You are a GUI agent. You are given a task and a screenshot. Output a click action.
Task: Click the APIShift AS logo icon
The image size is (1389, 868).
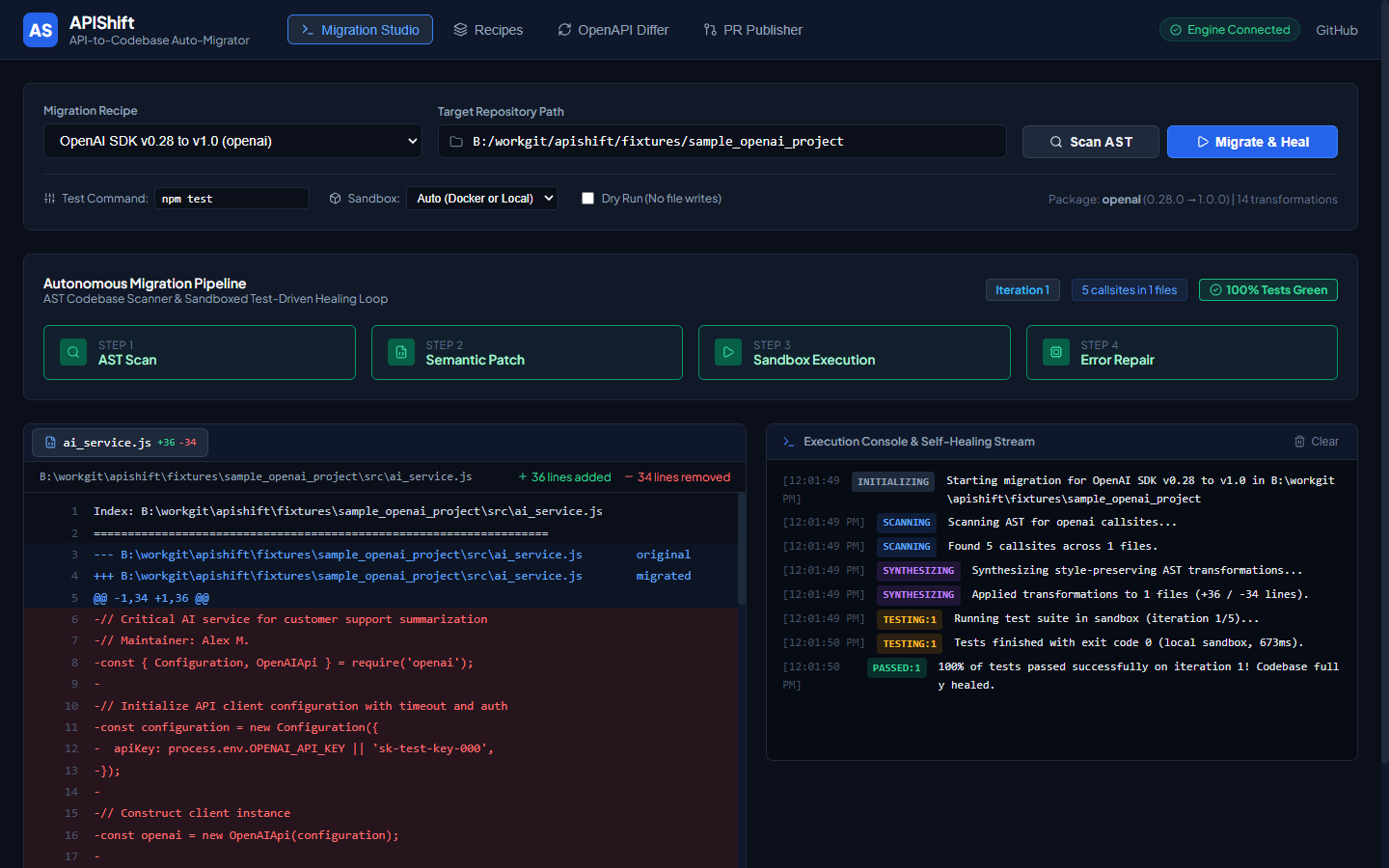coord(41,30)
